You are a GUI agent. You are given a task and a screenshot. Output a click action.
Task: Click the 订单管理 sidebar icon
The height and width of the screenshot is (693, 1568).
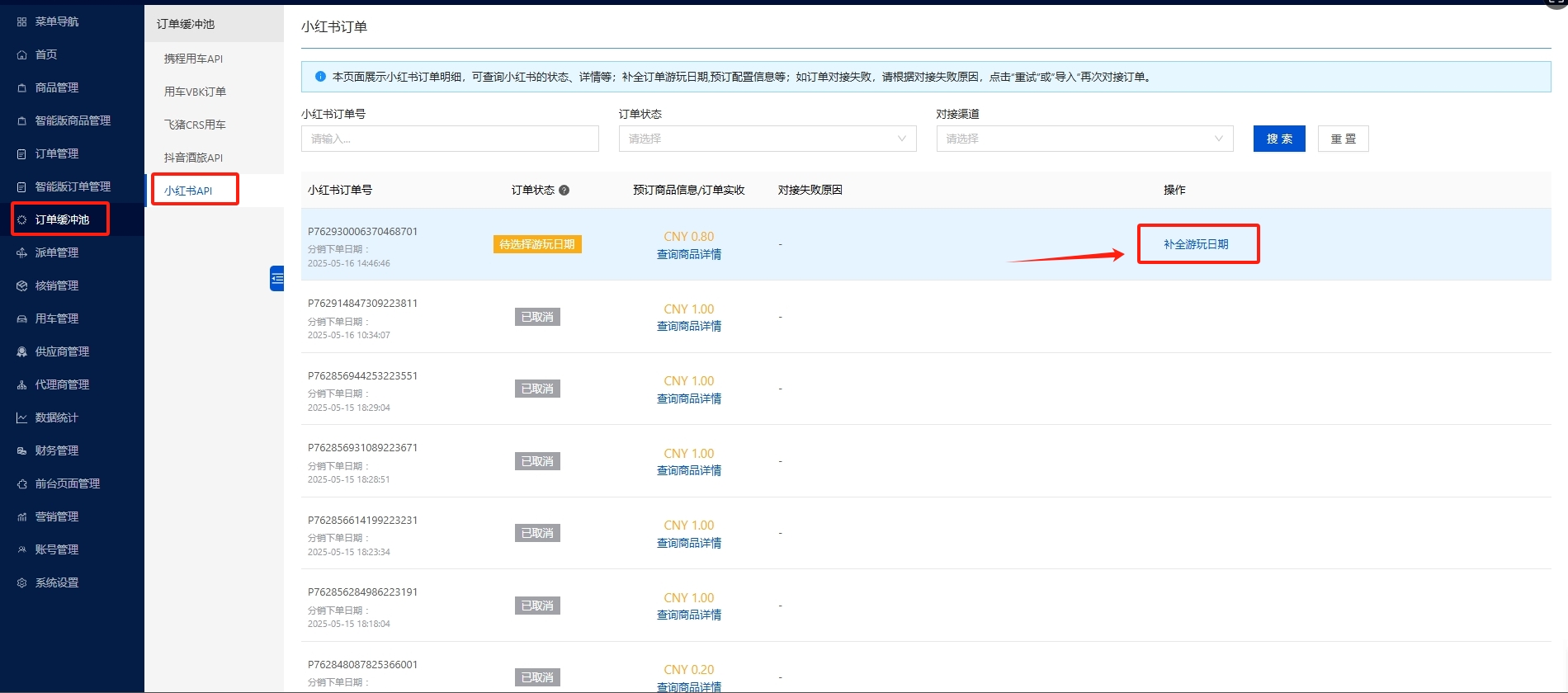pyautogui.click(x=21, y=153)
